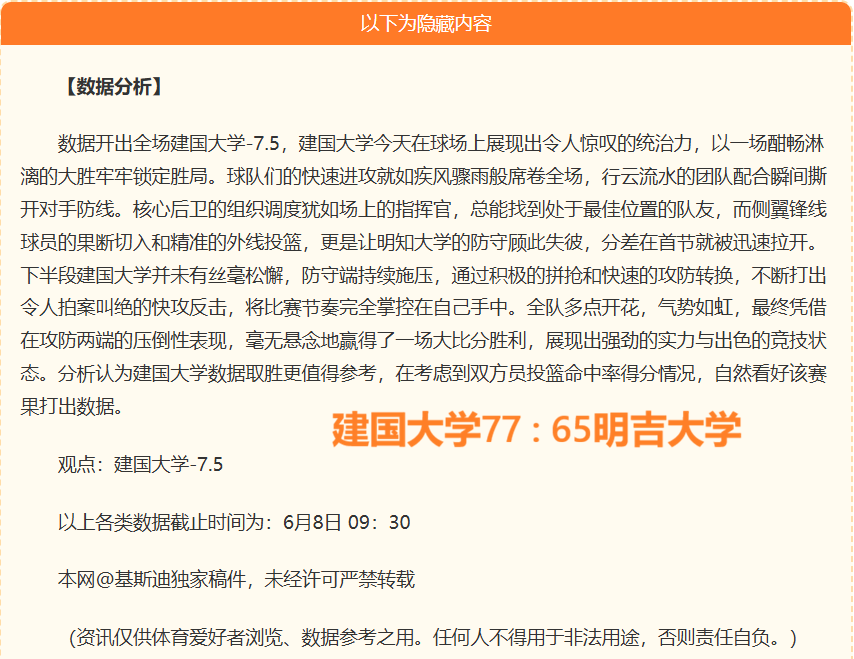Click the paragraph line starting "球员的果断切入"

[x=419, y=242]
